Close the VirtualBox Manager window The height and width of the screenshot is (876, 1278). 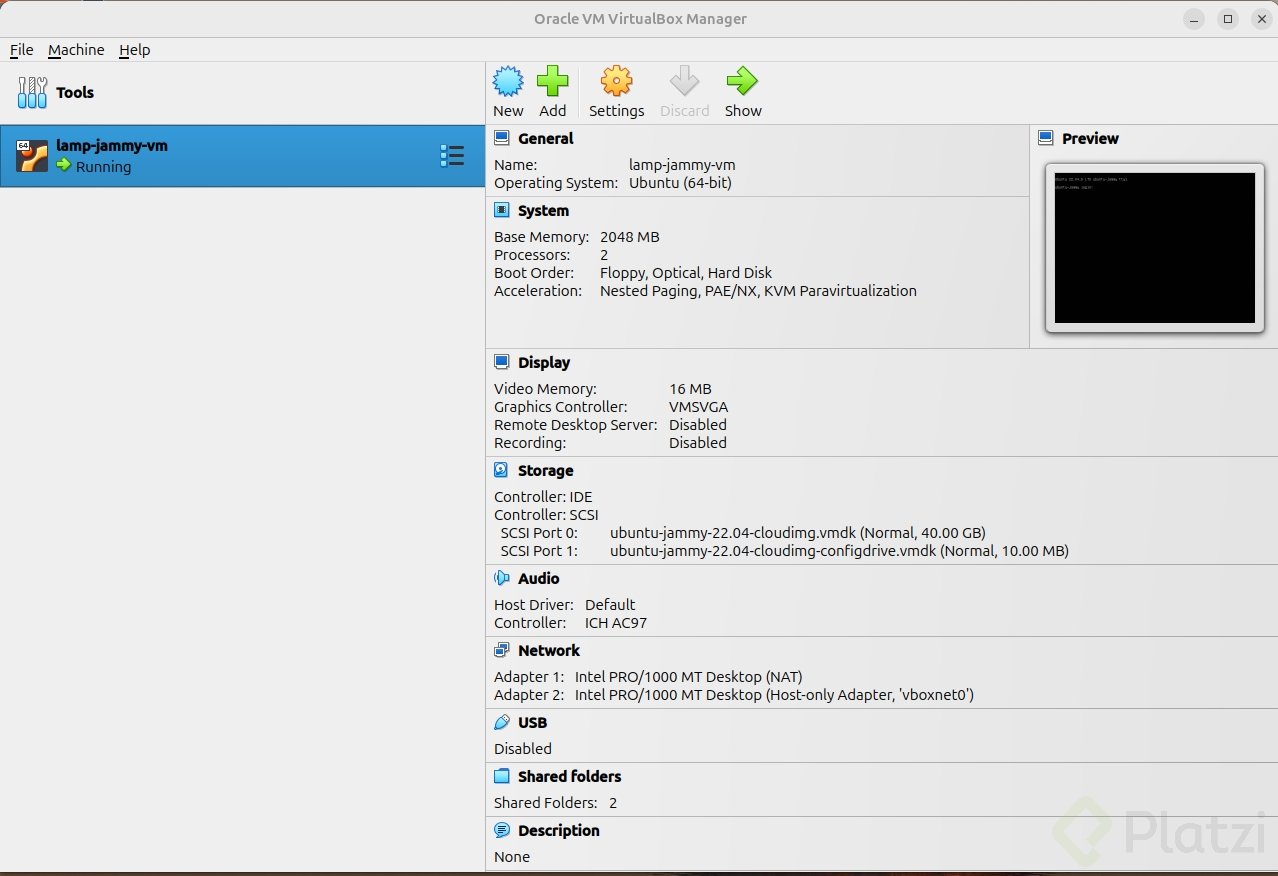coord(1262,19)
